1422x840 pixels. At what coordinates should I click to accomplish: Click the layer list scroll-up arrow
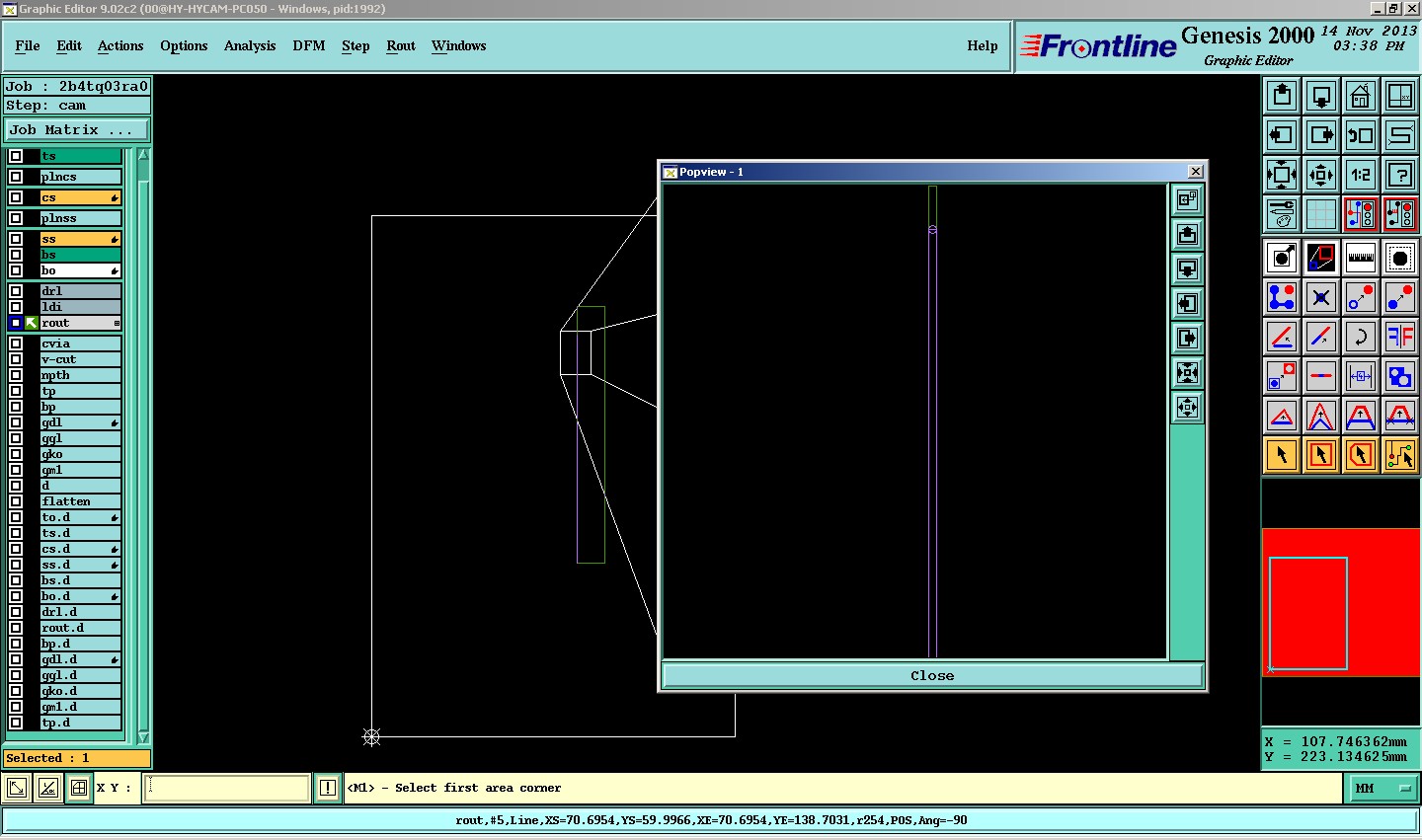143,156
